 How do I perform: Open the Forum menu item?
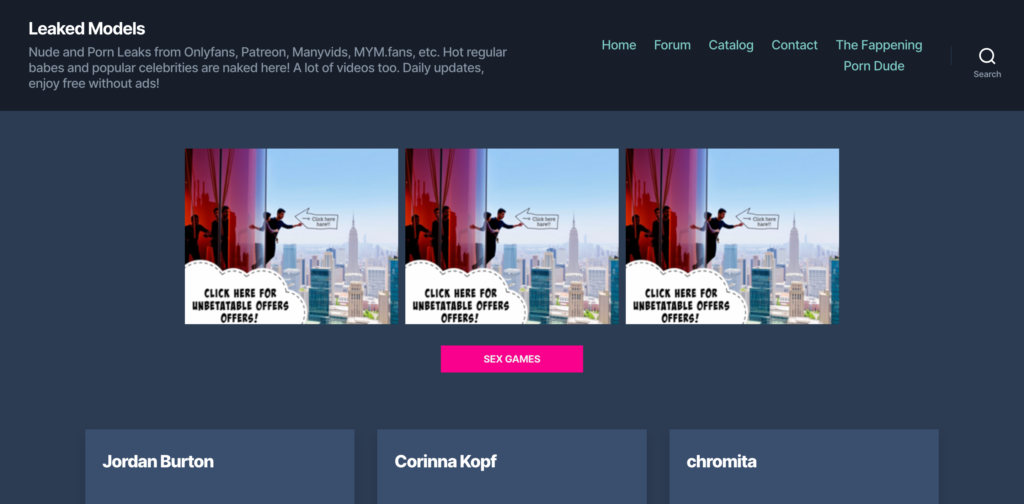click(x=672, y=45)
